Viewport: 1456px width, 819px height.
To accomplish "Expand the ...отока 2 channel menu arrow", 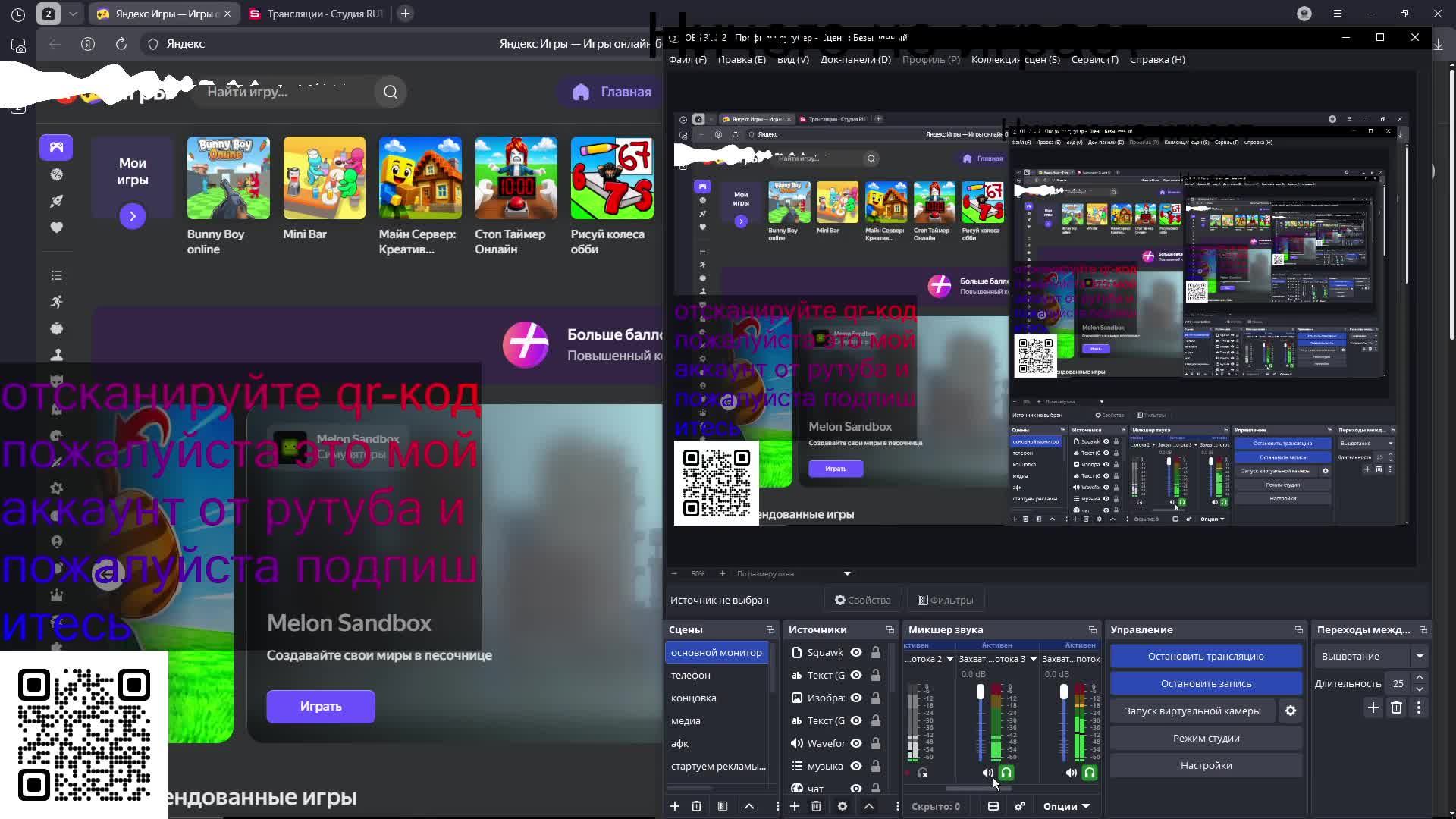I will pyautogui.click(x=949, y=659).
